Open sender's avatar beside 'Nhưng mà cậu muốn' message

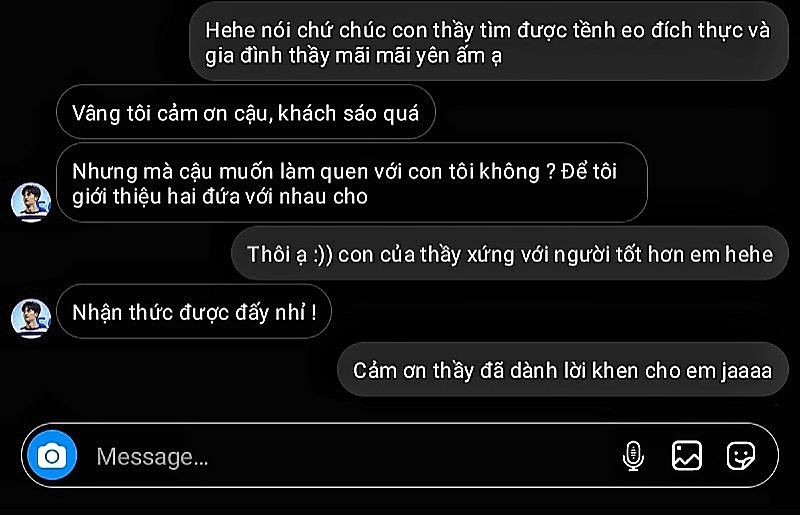click(x=31, y=202)
